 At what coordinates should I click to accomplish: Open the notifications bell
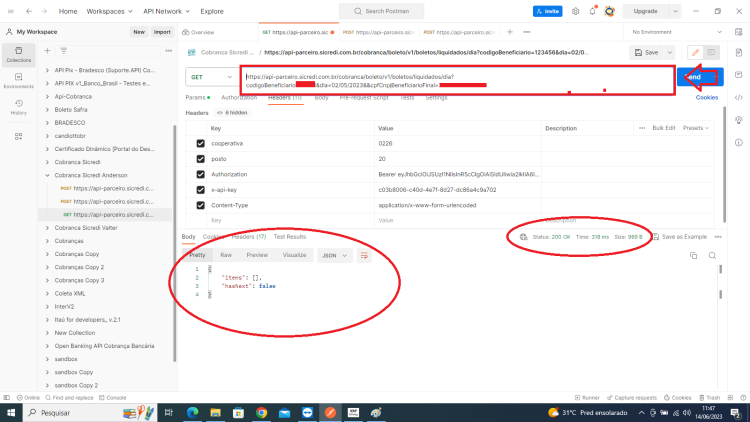point(592,11)
